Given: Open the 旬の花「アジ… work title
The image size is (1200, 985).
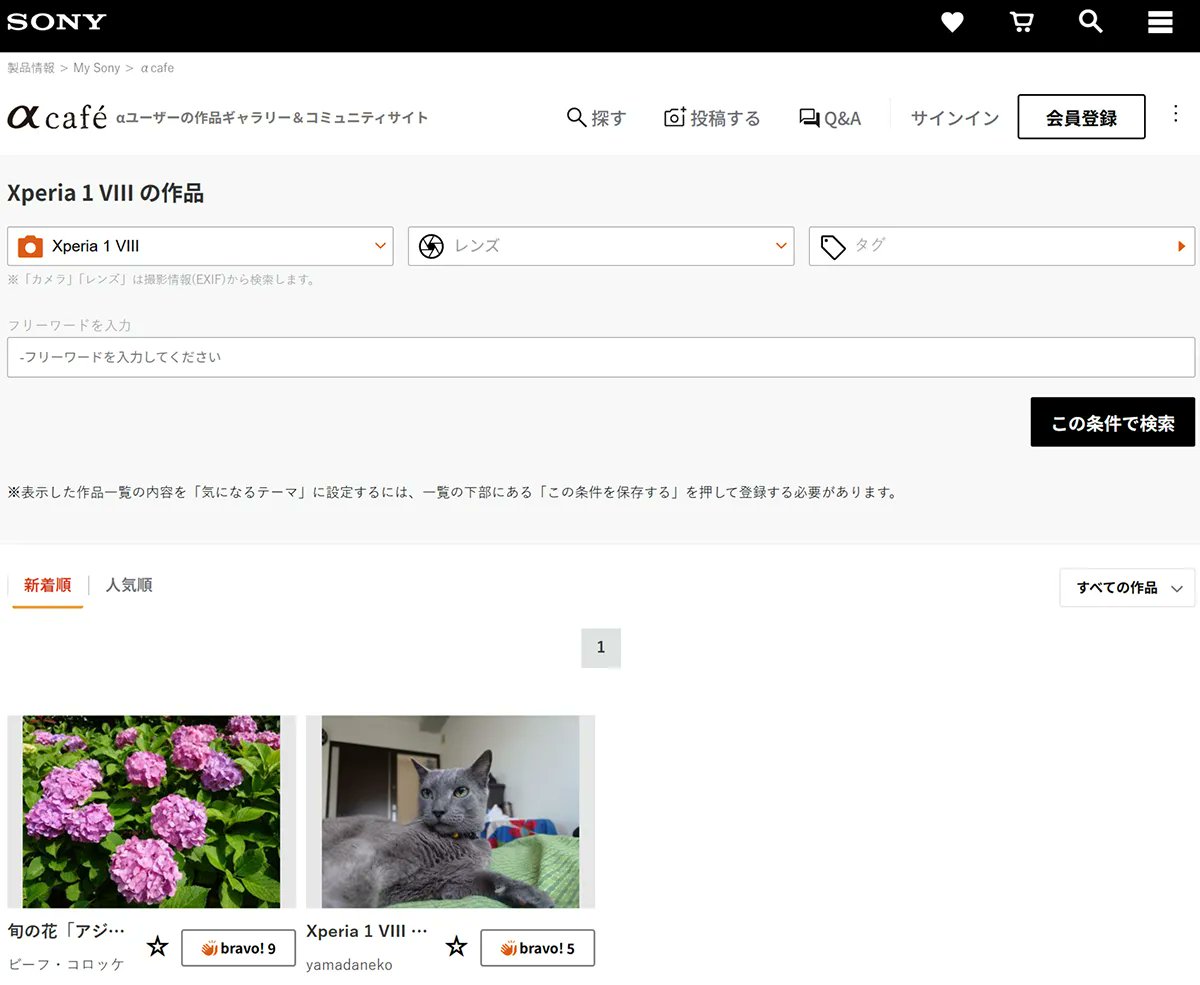Looking at the screenshot, I should [x=67, y=931].
